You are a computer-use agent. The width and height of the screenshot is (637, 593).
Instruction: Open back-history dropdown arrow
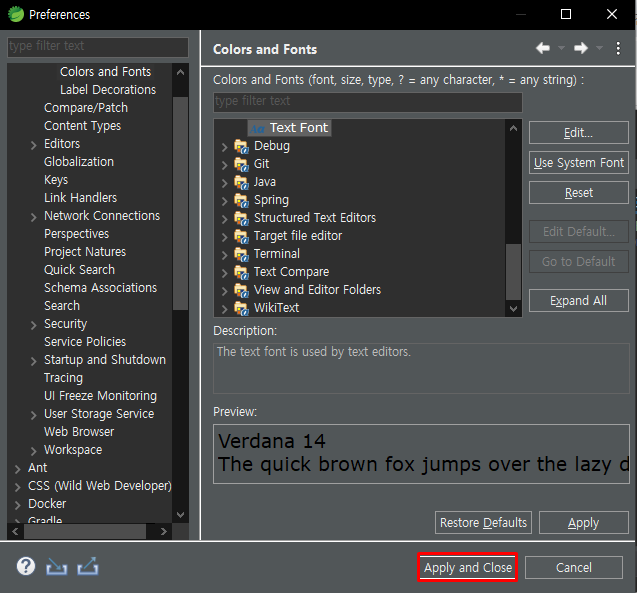point(561,48)
